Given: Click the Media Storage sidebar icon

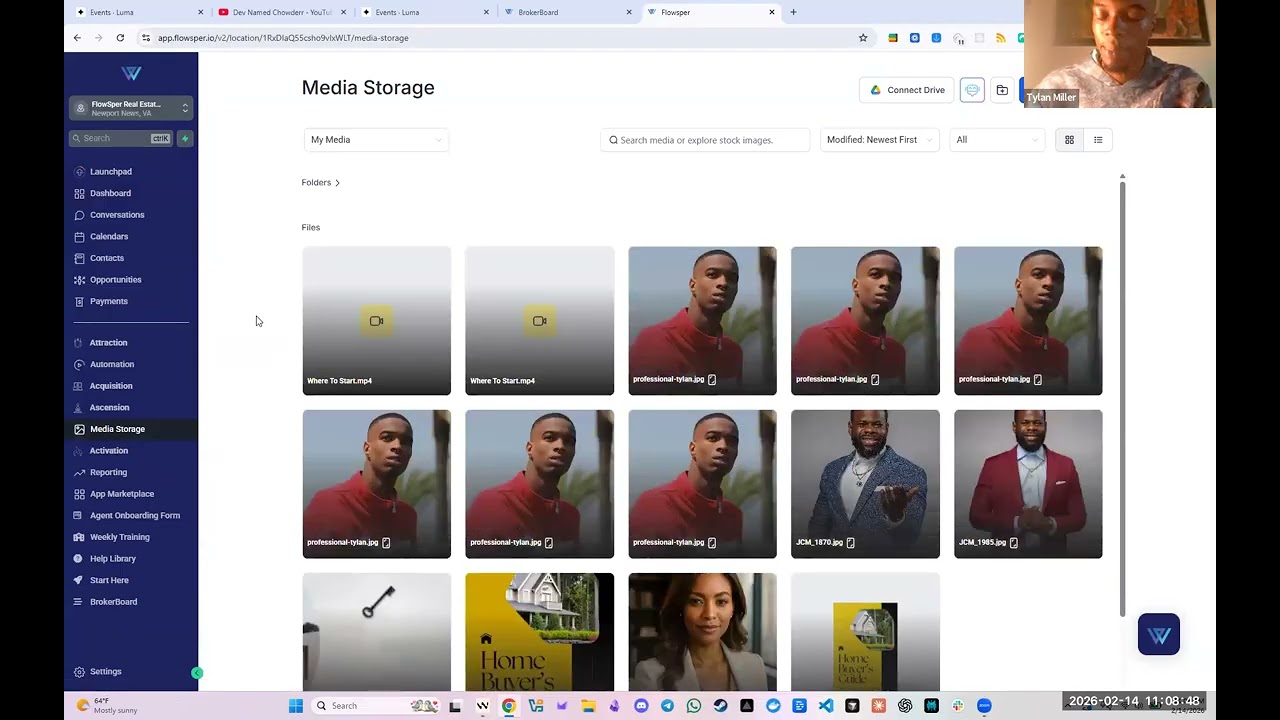Looking at the screenshot, I should point(79,429).
